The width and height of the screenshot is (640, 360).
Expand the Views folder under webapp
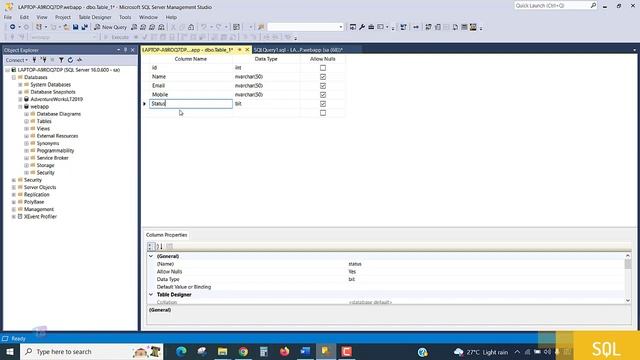(x=27, y=129)
